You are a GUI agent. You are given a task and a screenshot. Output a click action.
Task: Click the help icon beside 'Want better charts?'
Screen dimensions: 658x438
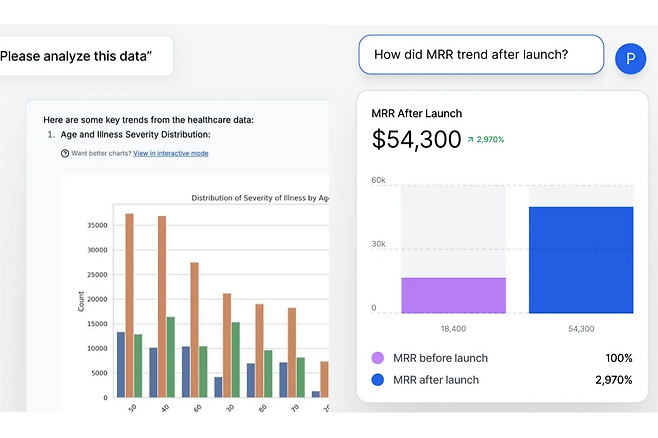tap(65, 153)
